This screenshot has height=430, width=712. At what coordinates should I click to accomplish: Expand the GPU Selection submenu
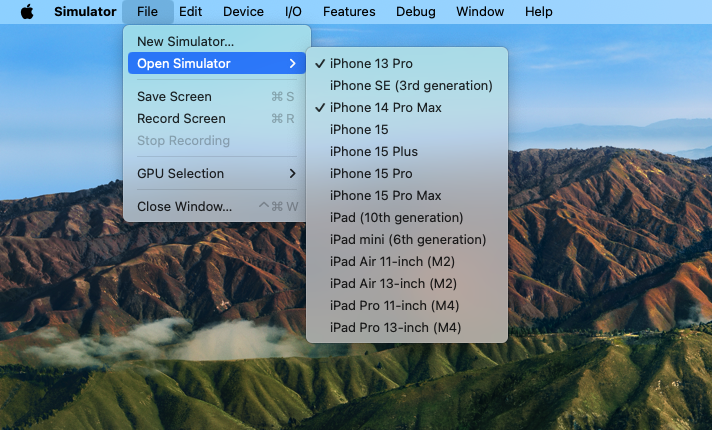pos(217,173)
